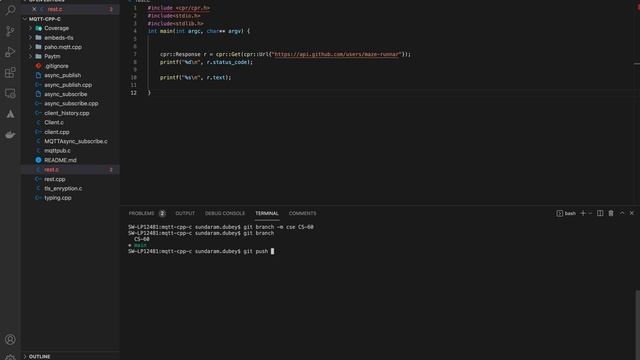Viewport: 640px width, 360px height.
Task: Click the cpr/cpr.h include line
Action: [x=179, y=8]
